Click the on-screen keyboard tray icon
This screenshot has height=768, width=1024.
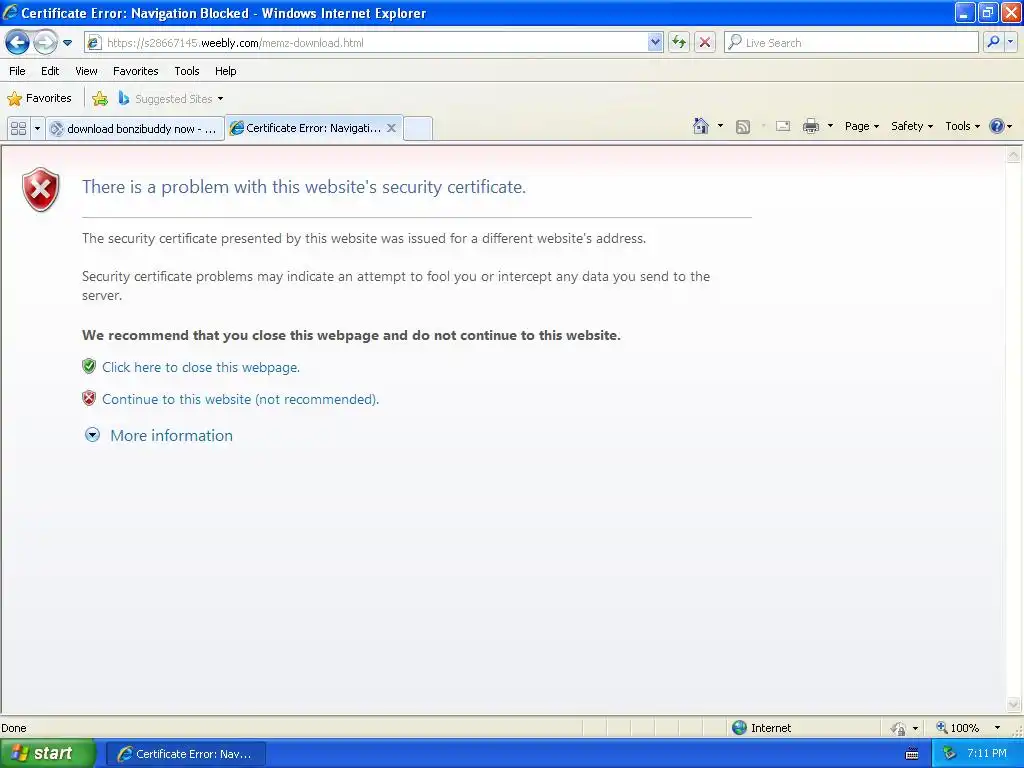pyautogui.click(x=912, y=754)
